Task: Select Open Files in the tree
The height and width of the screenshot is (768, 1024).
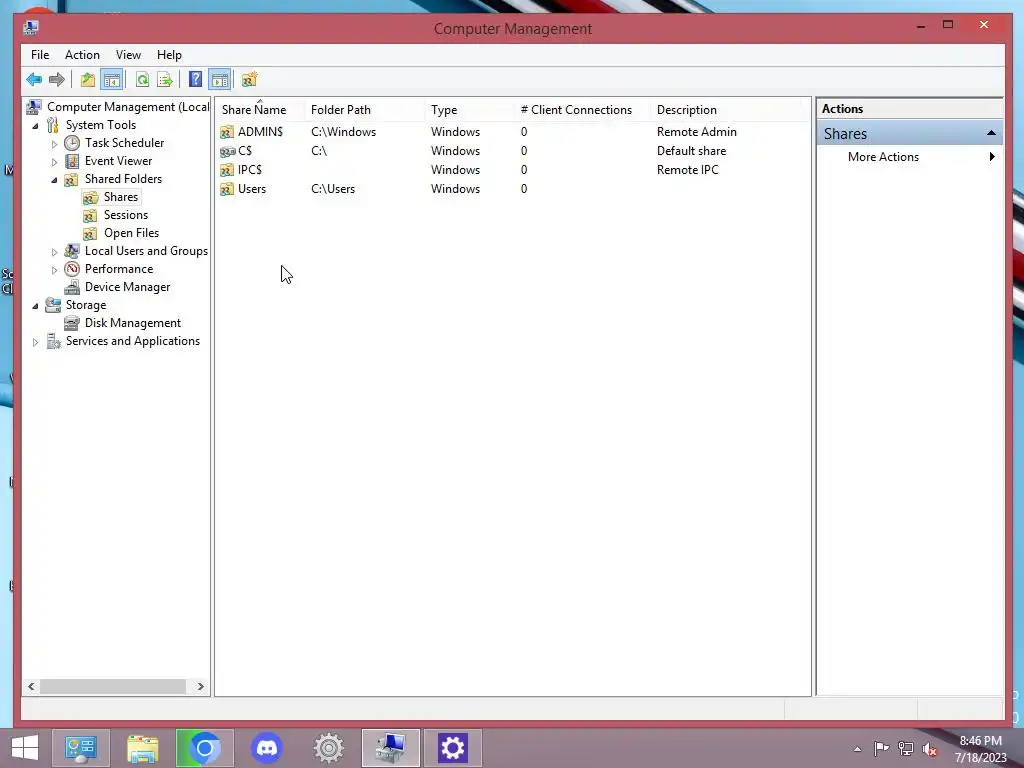Action: [131, 233]
